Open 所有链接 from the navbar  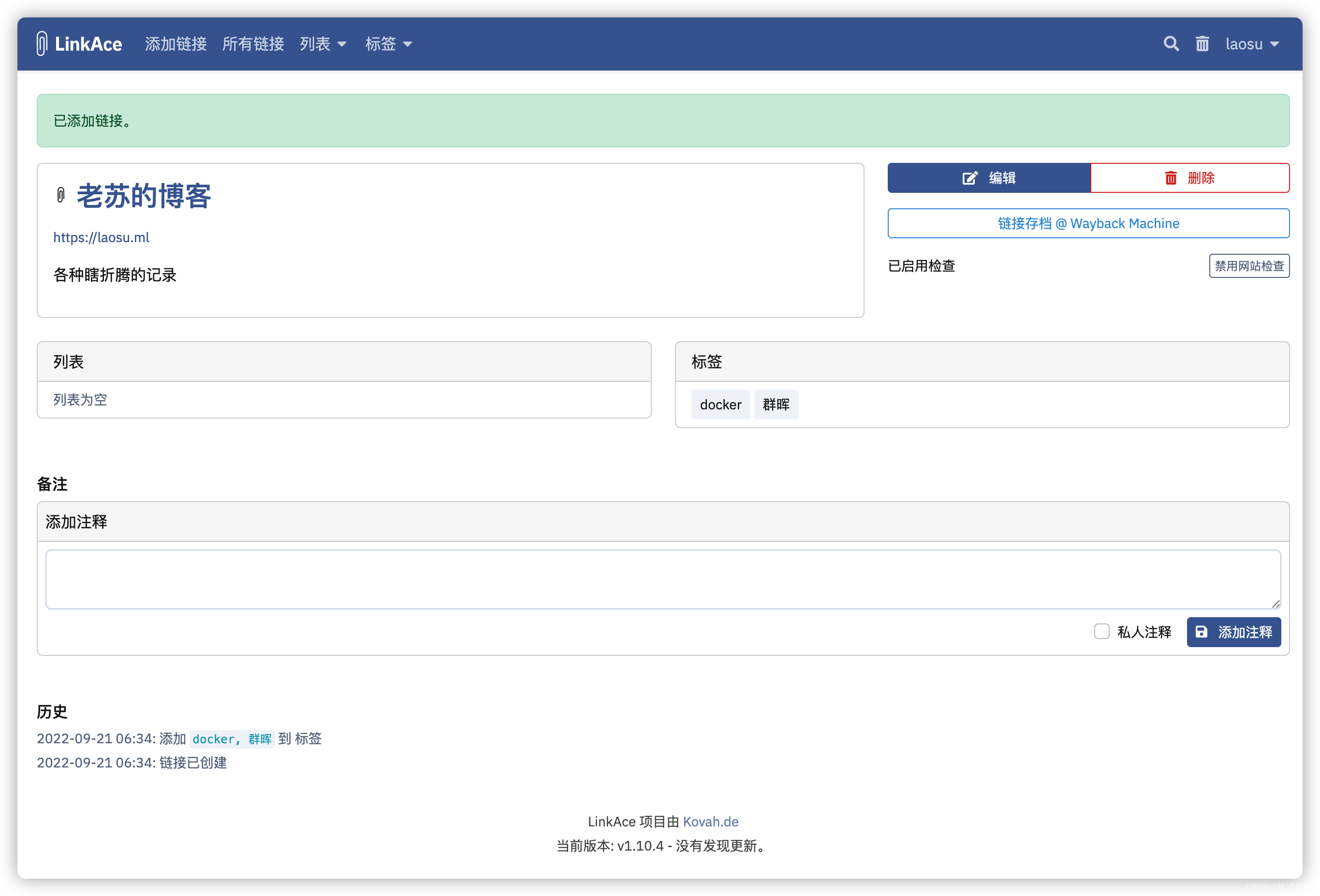pyautogui.click(x=253, y=43)
